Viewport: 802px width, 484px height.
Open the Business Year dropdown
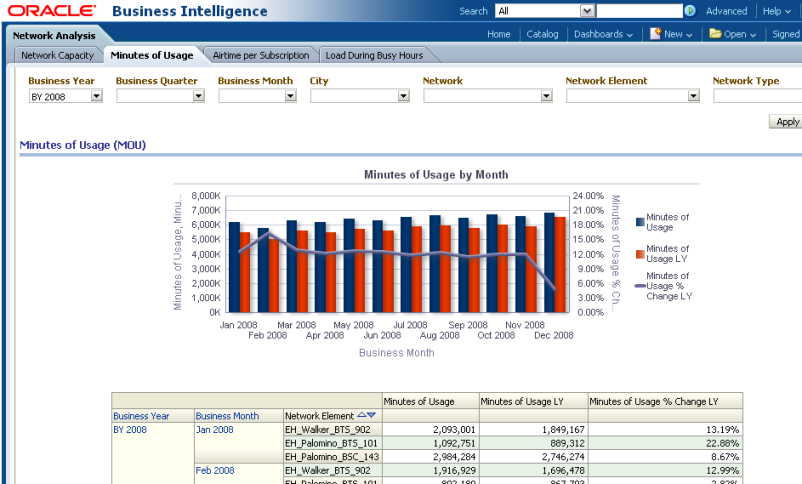coord(96,96)
